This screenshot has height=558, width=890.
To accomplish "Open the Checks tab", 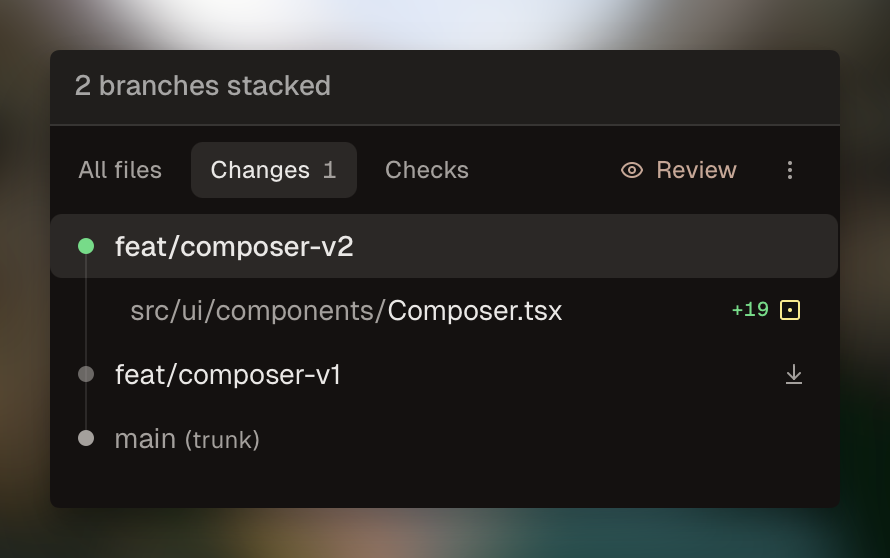I will pos(427,170).
